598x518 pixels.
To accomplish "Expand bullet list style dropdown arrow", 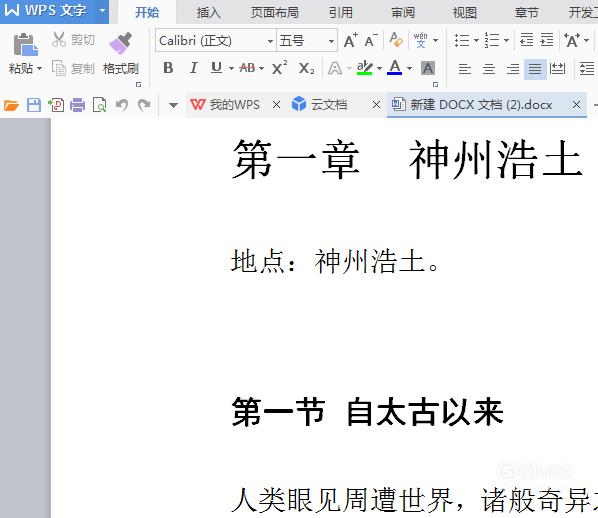I will point(476,40).
